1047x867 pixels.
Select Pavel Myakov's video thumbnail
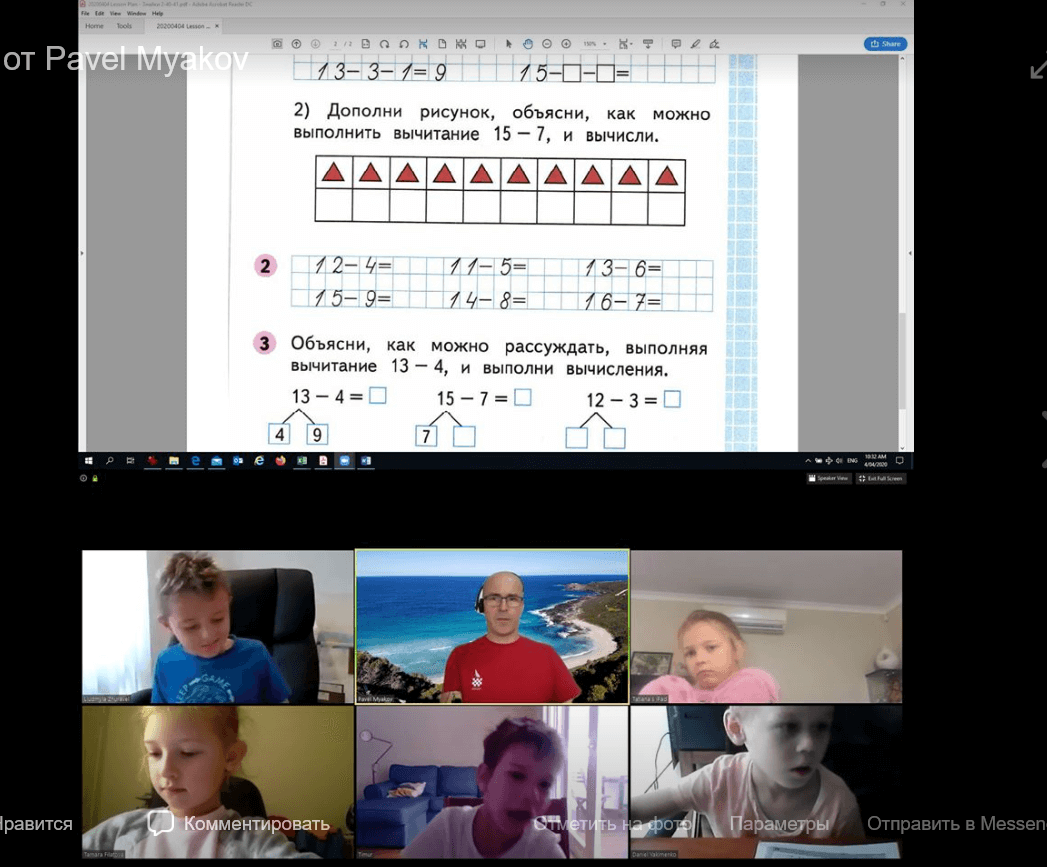492,626
